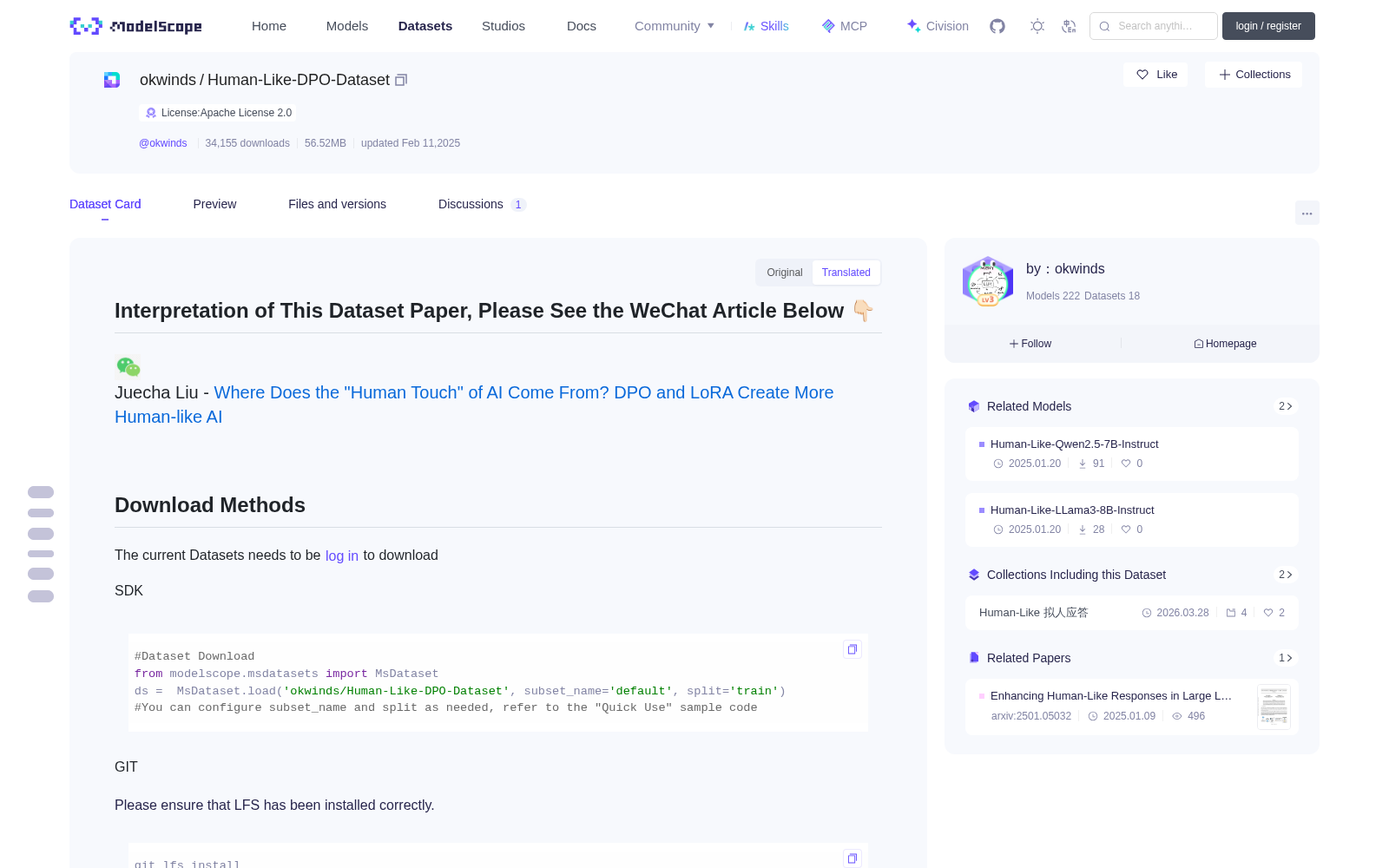Expand Collections Including this Dataset arrow
The image size is (1389, 868).
point(1286,575)
